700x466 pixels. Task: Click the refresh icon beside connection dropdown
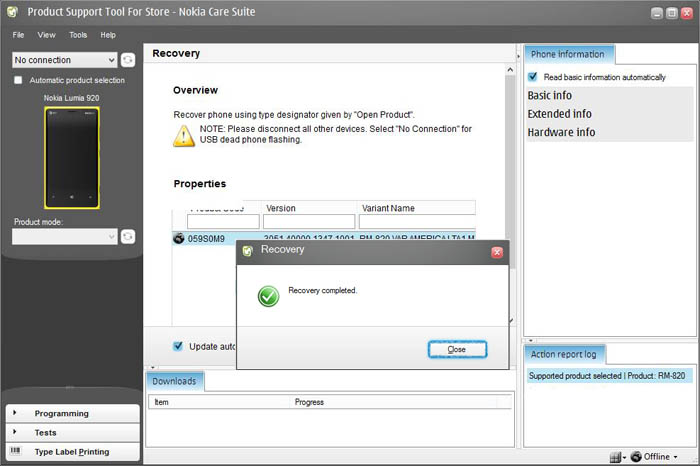pyautogui.click(x=128, y=60)
